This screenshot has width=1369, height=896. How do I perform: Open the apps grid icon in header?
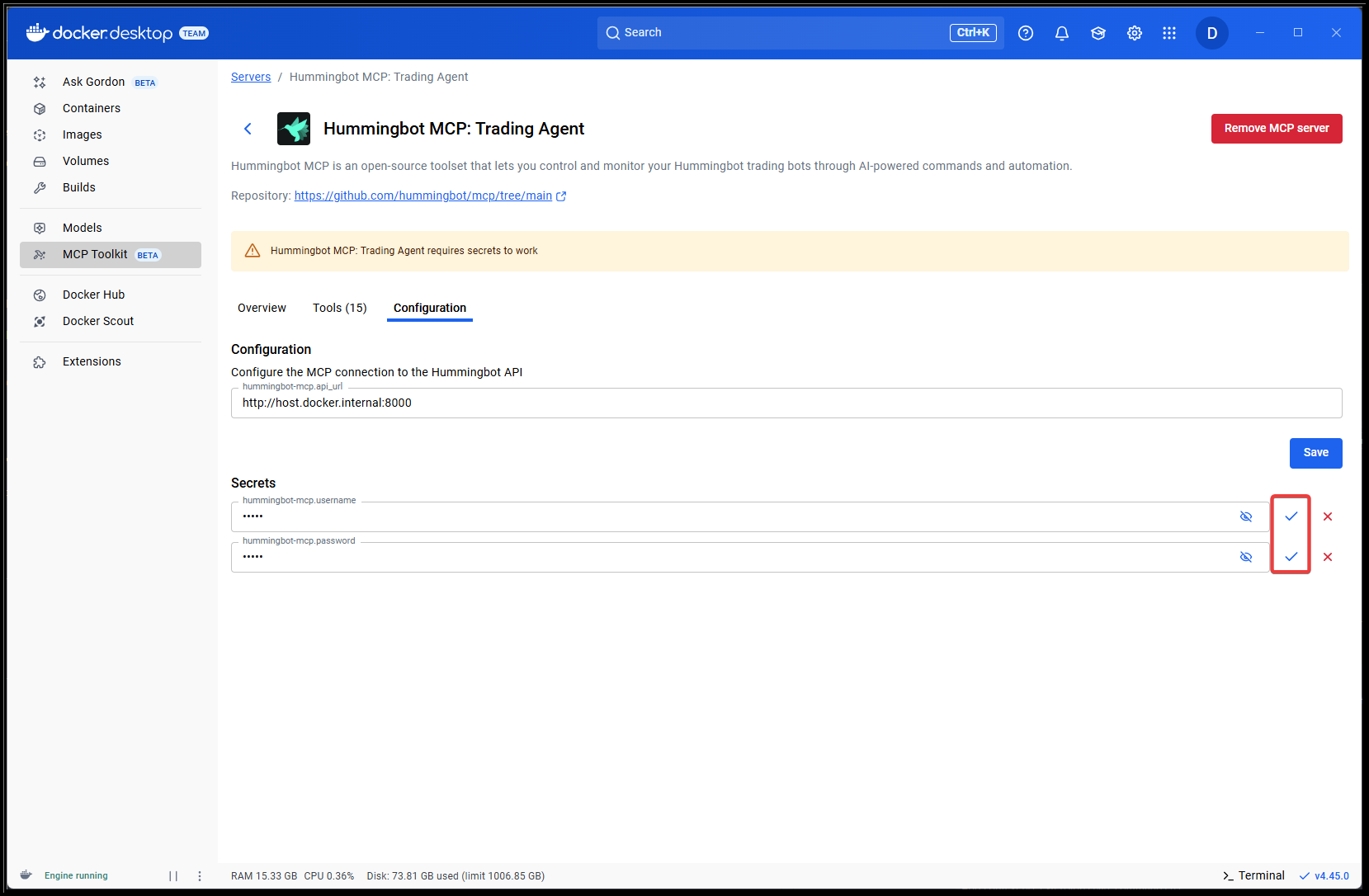1168,33
